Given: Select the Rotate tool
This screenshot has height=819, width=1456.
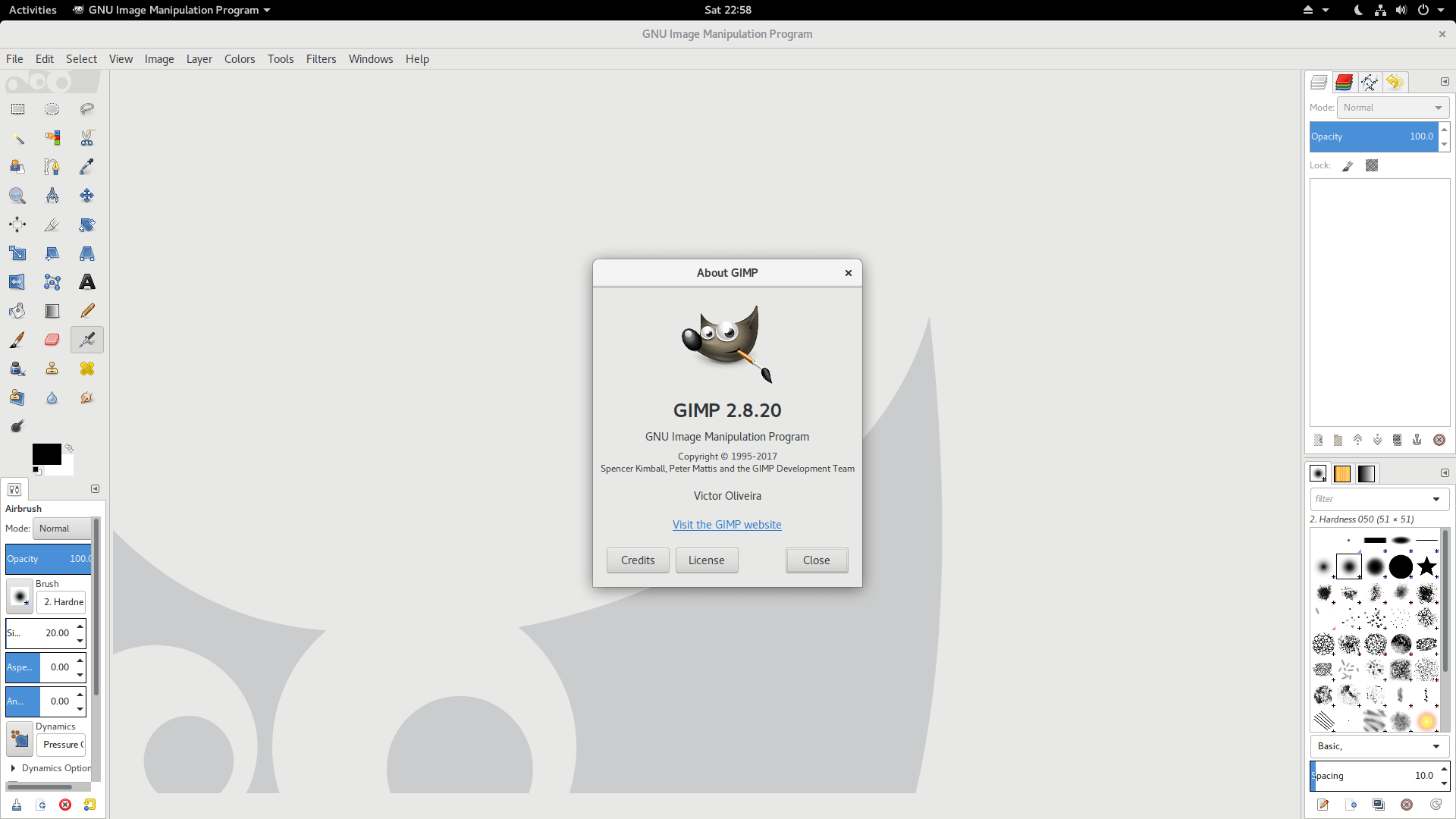Looking at the screenshot, I should pyautogui.click(x=87, y=224).
